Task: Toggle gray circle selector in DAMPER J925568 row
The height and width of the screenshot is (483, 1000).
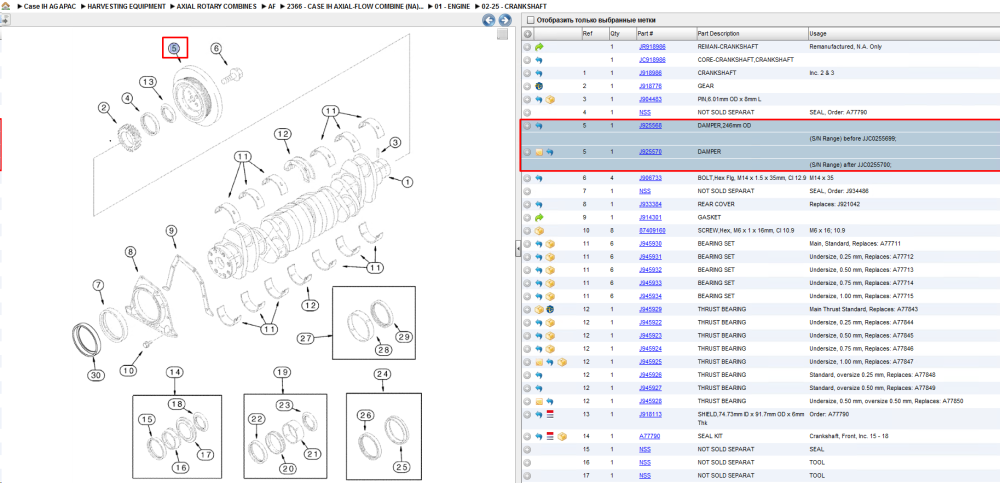Action: (x=527, y=126)
